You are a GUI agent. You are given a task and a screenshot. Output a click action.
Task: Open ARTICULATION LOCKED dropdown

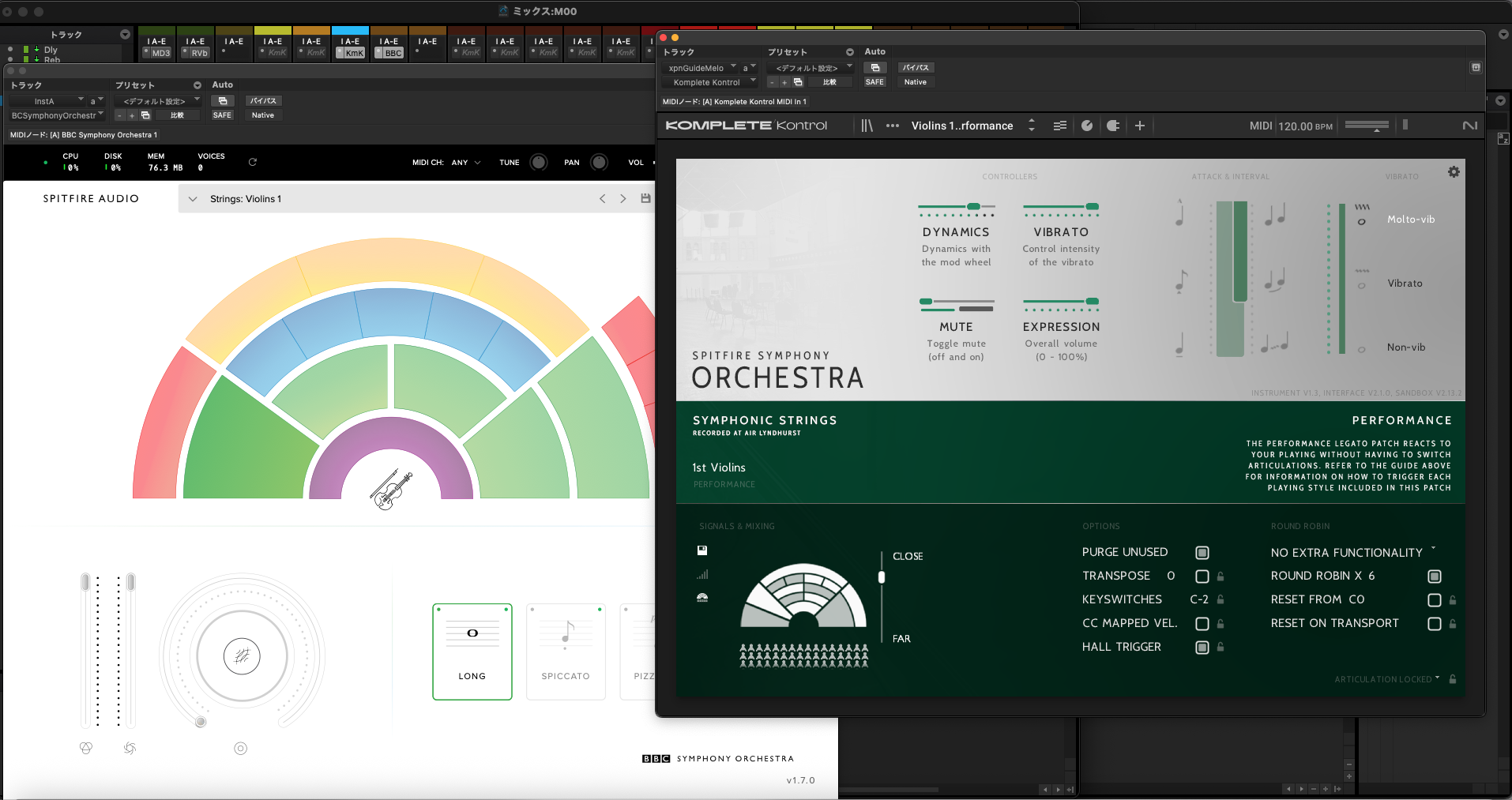(x=1387, y=679)
